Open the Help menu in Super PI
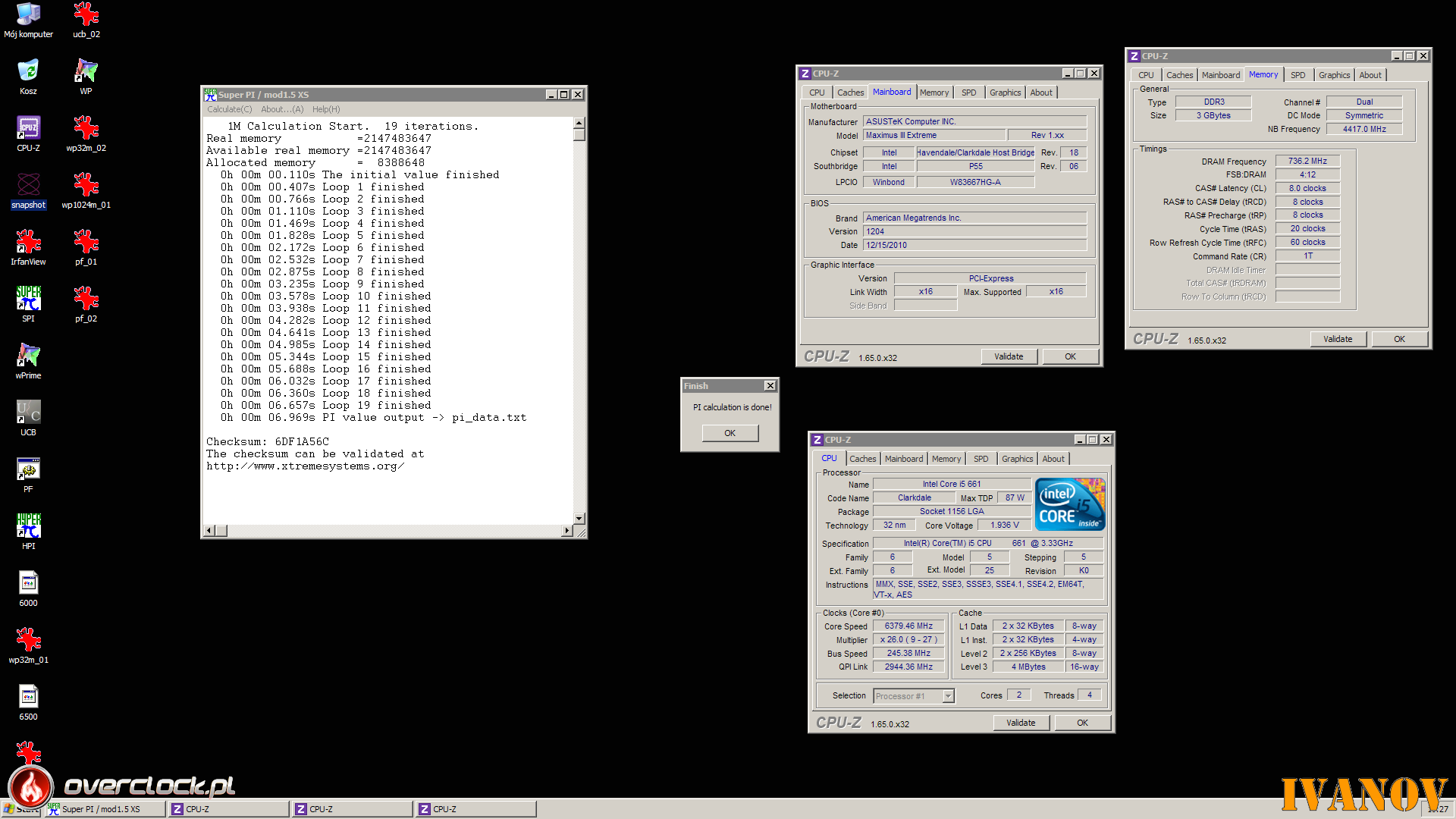 326,109
